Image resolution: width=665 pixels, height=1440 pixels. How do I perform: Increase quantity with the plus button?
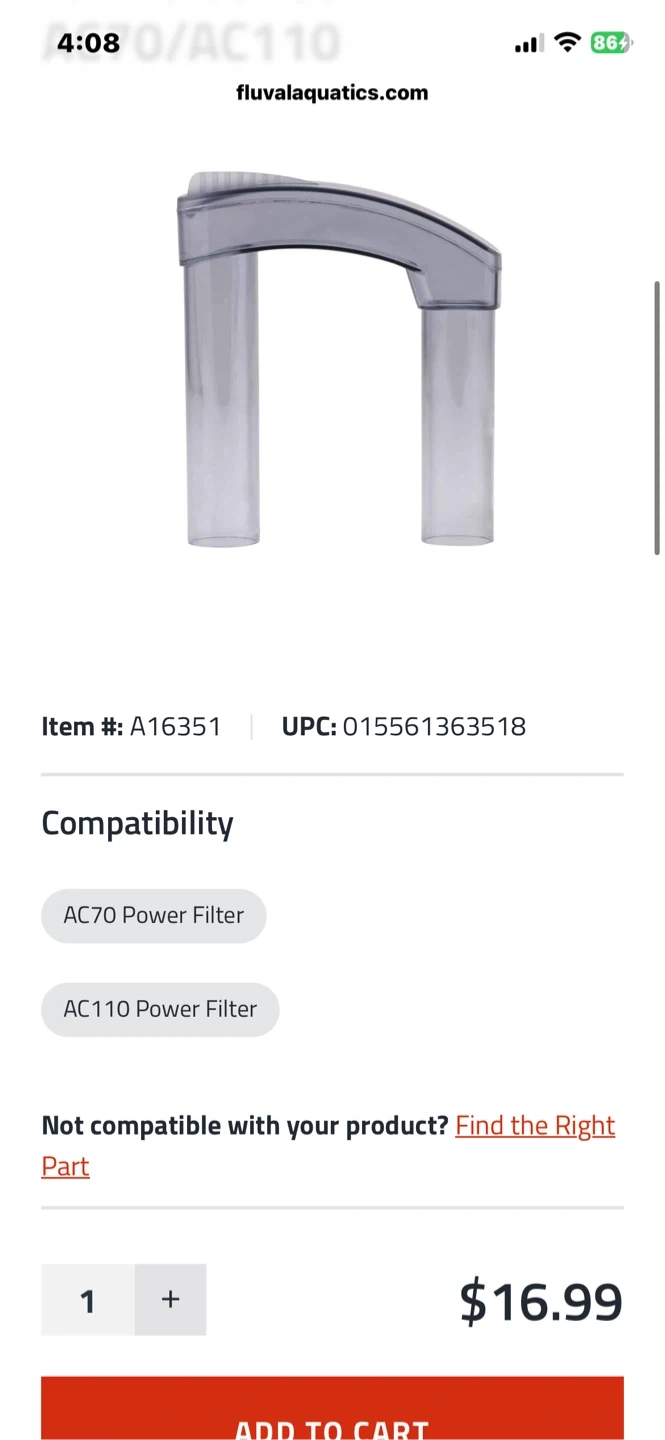170,1300
